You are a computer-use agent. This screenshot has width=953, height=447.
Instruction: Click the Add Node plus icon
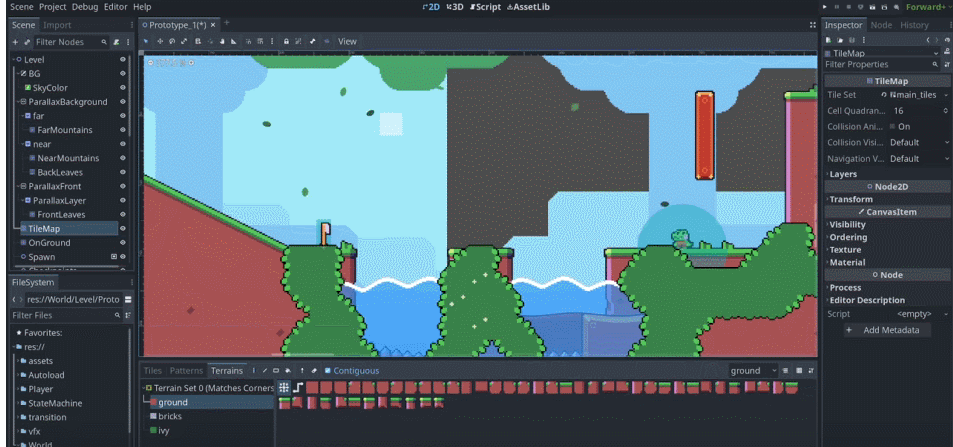[x=14, y=42]
